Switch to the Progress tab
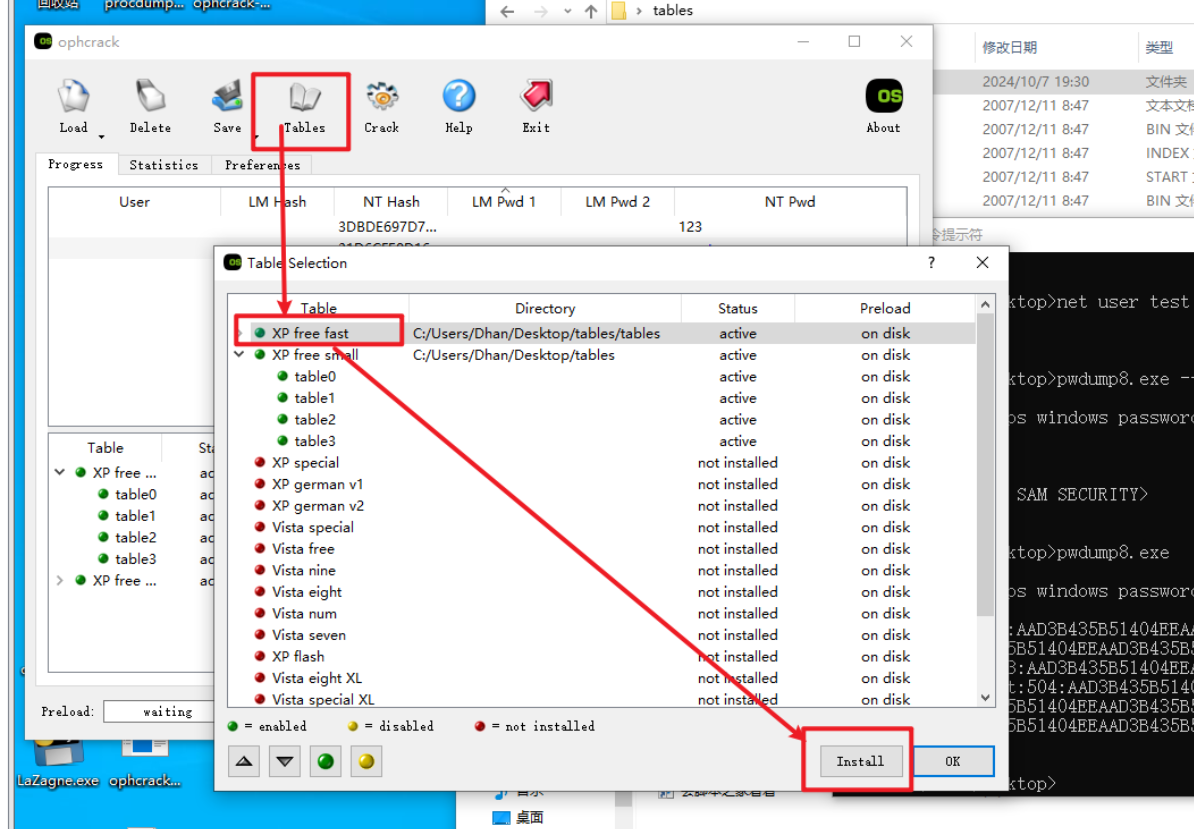This screenshot has height=829, width=1194. tap(75, 164)
